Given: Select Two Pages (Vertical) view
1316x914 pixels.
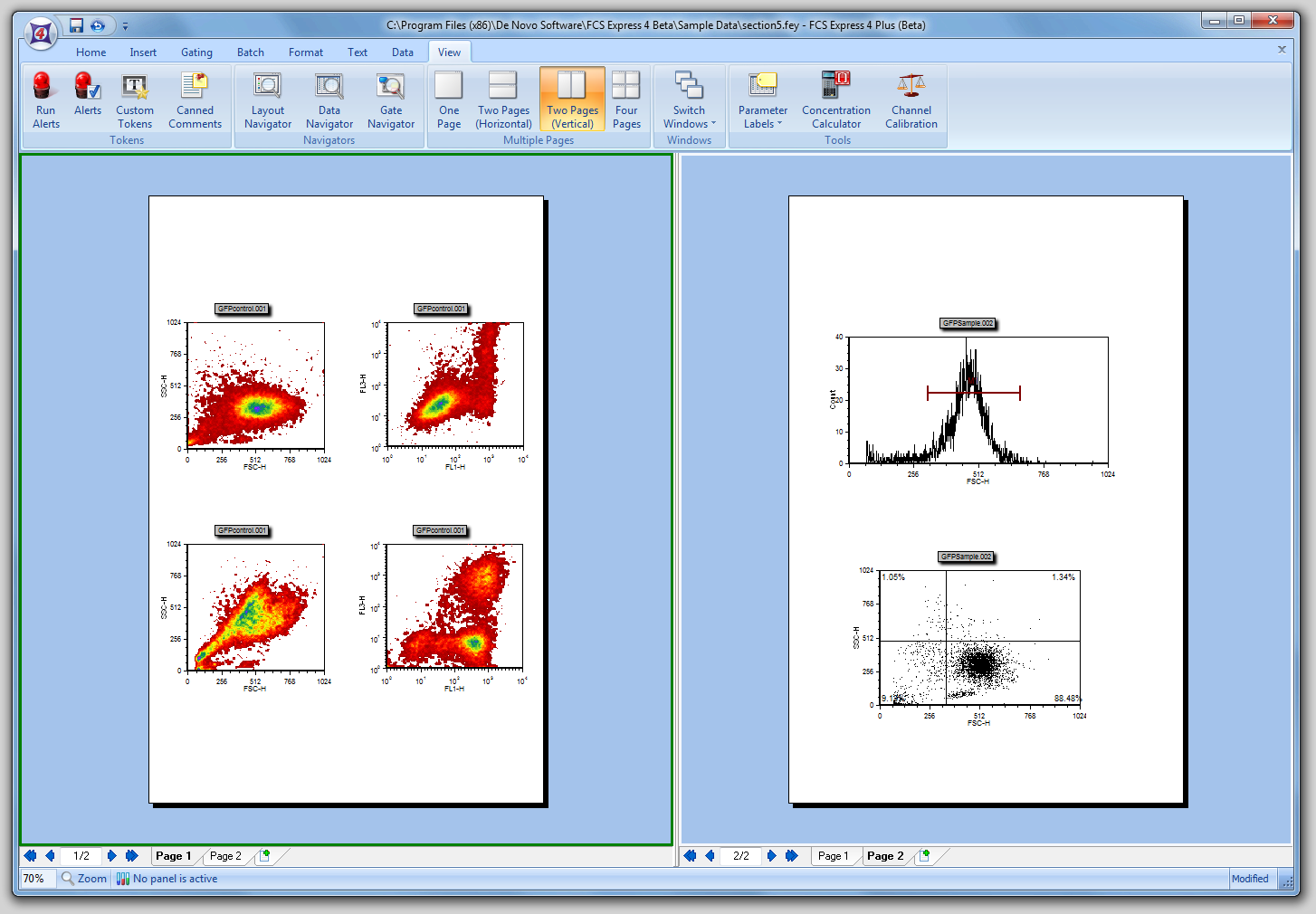Looking at the screenshot, I should pos(572,100).
